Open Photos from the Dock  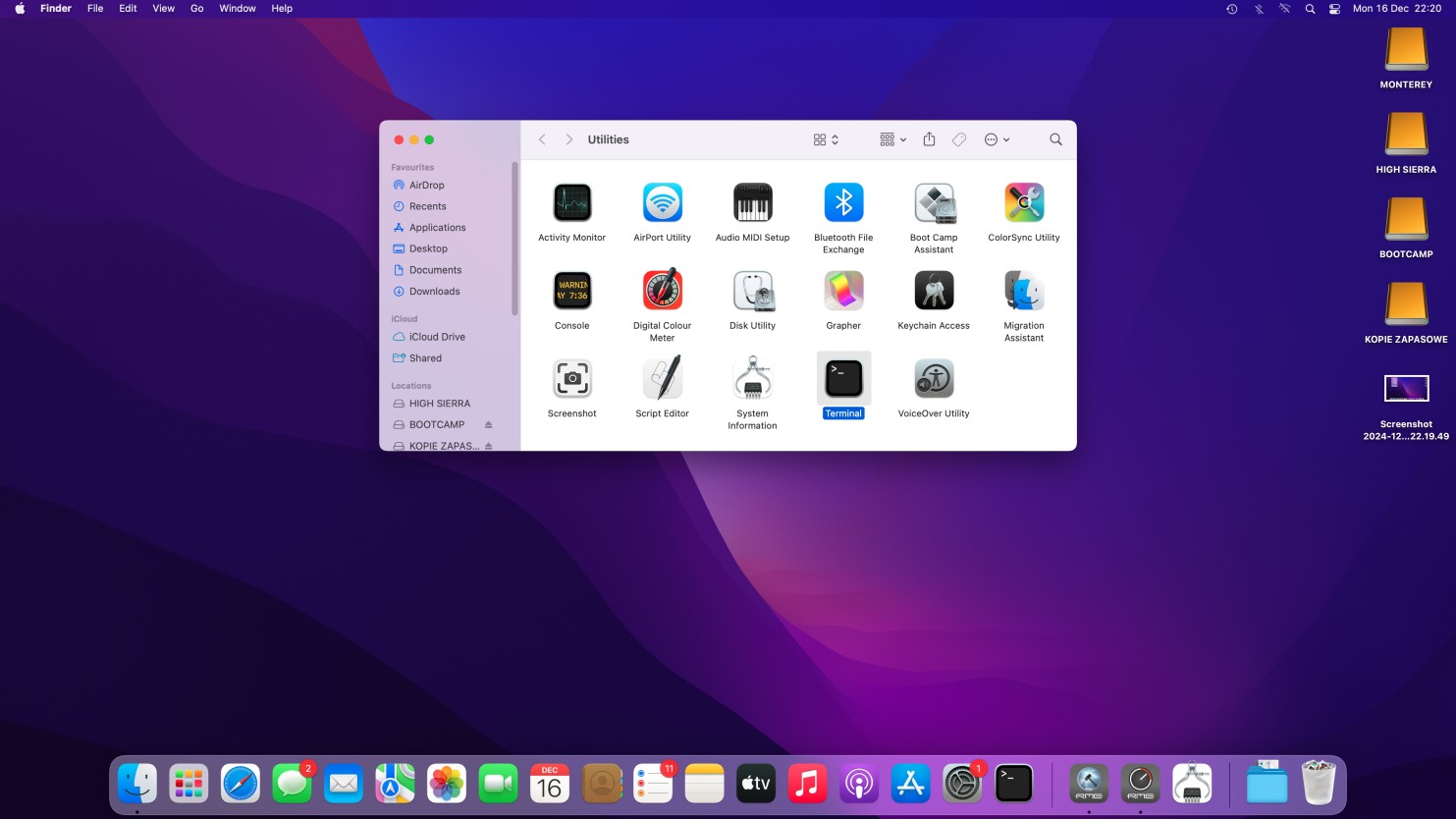[x=447, y=784]
